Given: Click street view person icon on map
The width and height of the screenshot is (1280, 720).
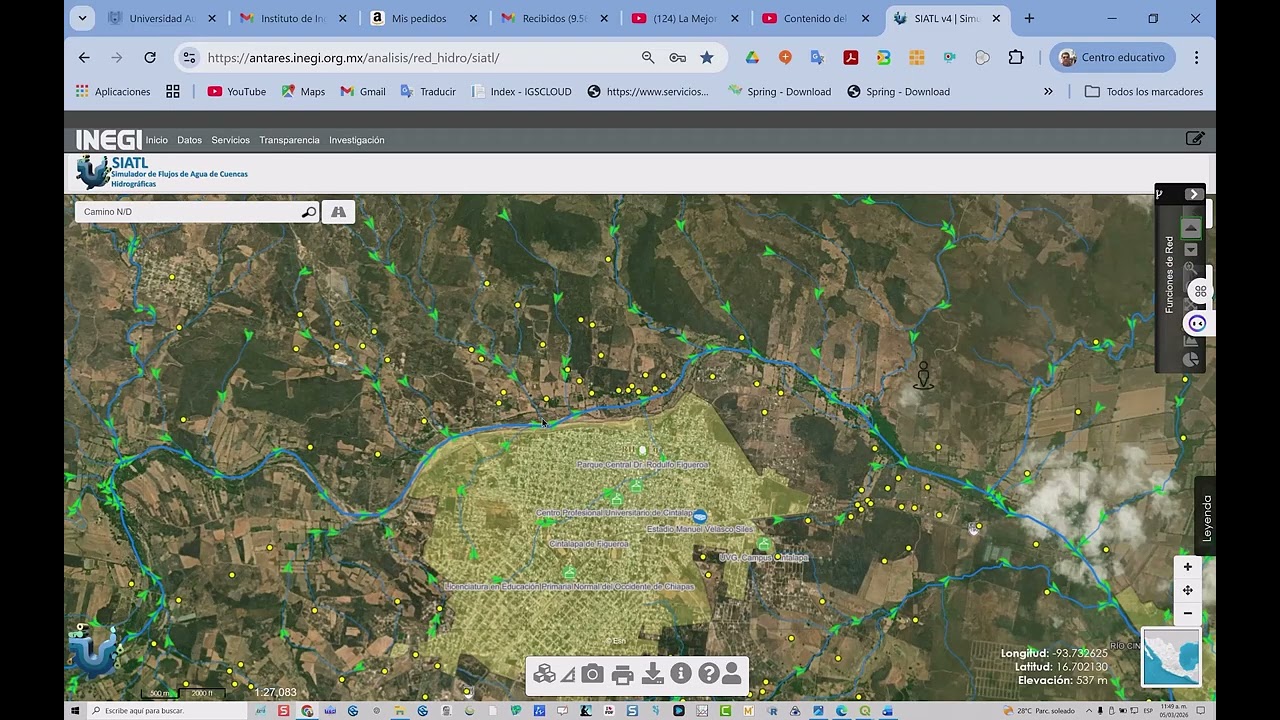Looking at the screenshot, I should [924, 376].
